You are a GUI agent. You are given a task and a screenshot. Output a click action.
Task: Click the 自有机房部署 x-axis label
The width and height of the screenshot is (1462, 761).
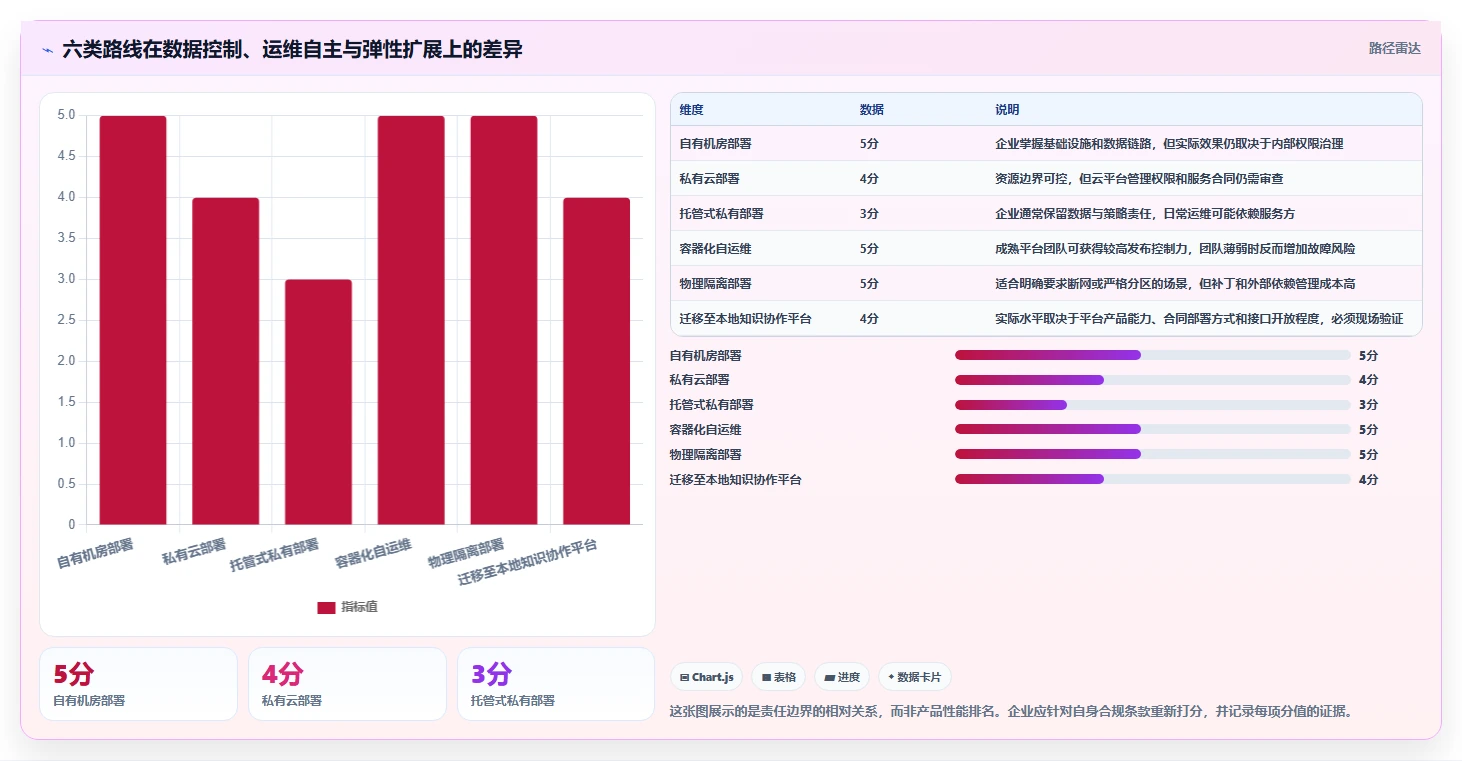click(x=95, y=553)
